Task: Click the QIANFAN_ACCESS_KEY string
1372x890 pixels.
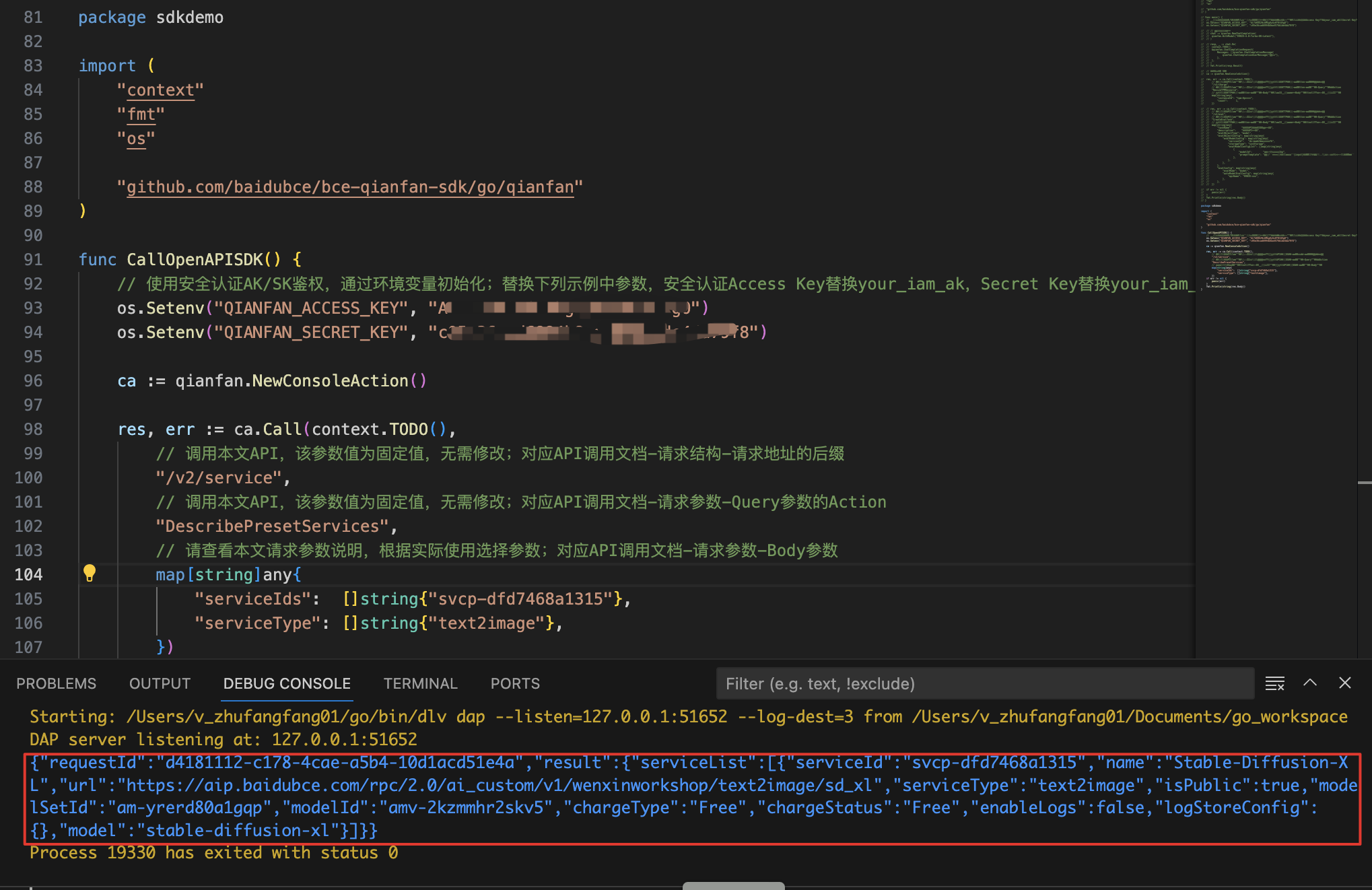Action: point(311,308)
